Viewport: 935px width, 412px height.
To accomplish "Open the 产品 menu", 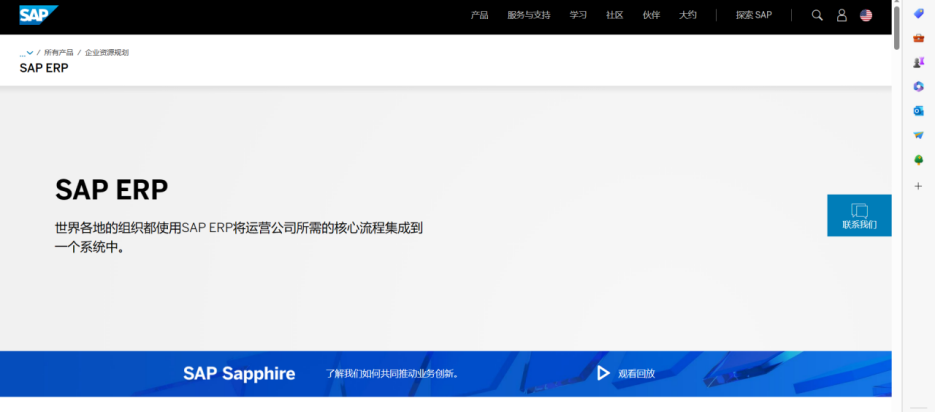I will pos(479,16).
